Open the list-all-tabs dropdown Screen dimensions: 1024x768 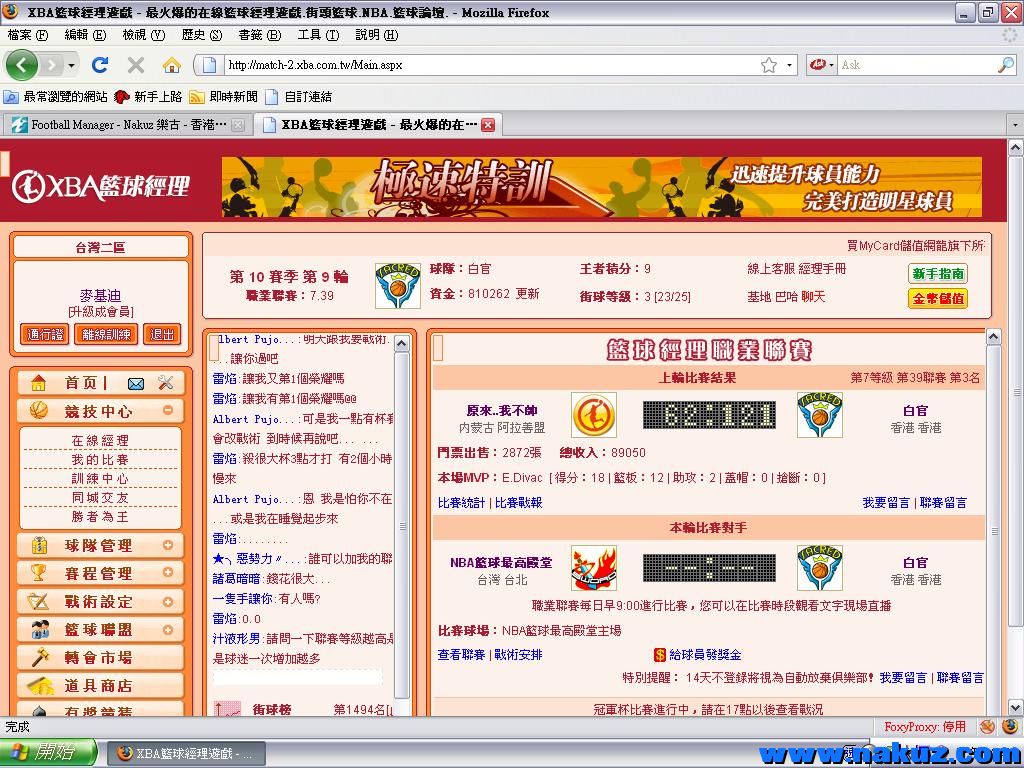point(1015,124)
